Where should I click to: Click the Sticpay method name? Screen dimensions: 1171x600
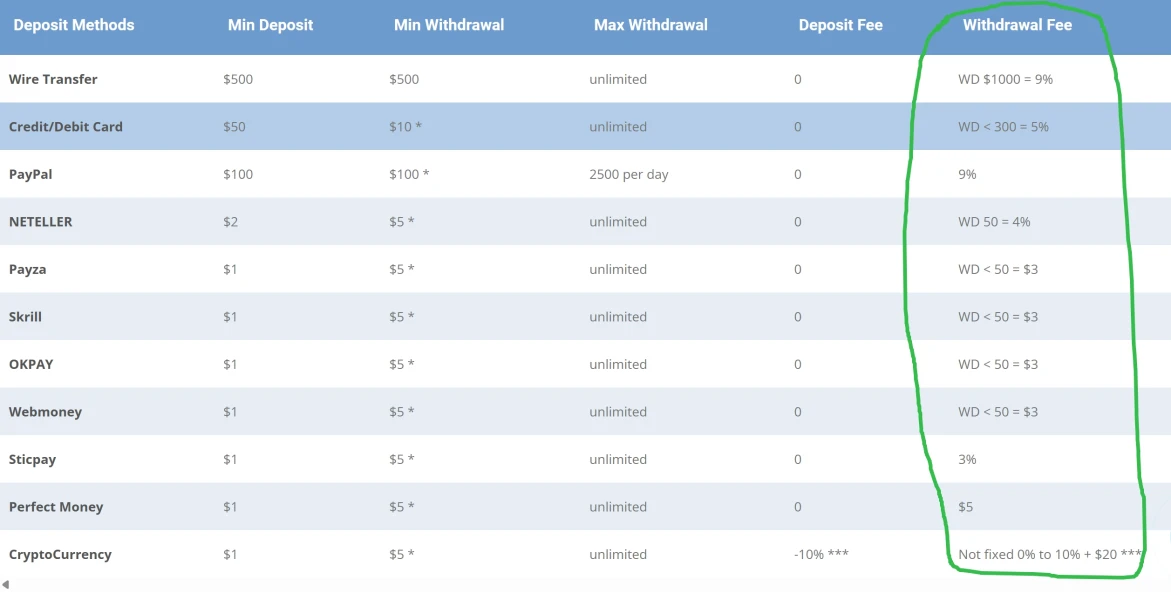tap(33, 459)
